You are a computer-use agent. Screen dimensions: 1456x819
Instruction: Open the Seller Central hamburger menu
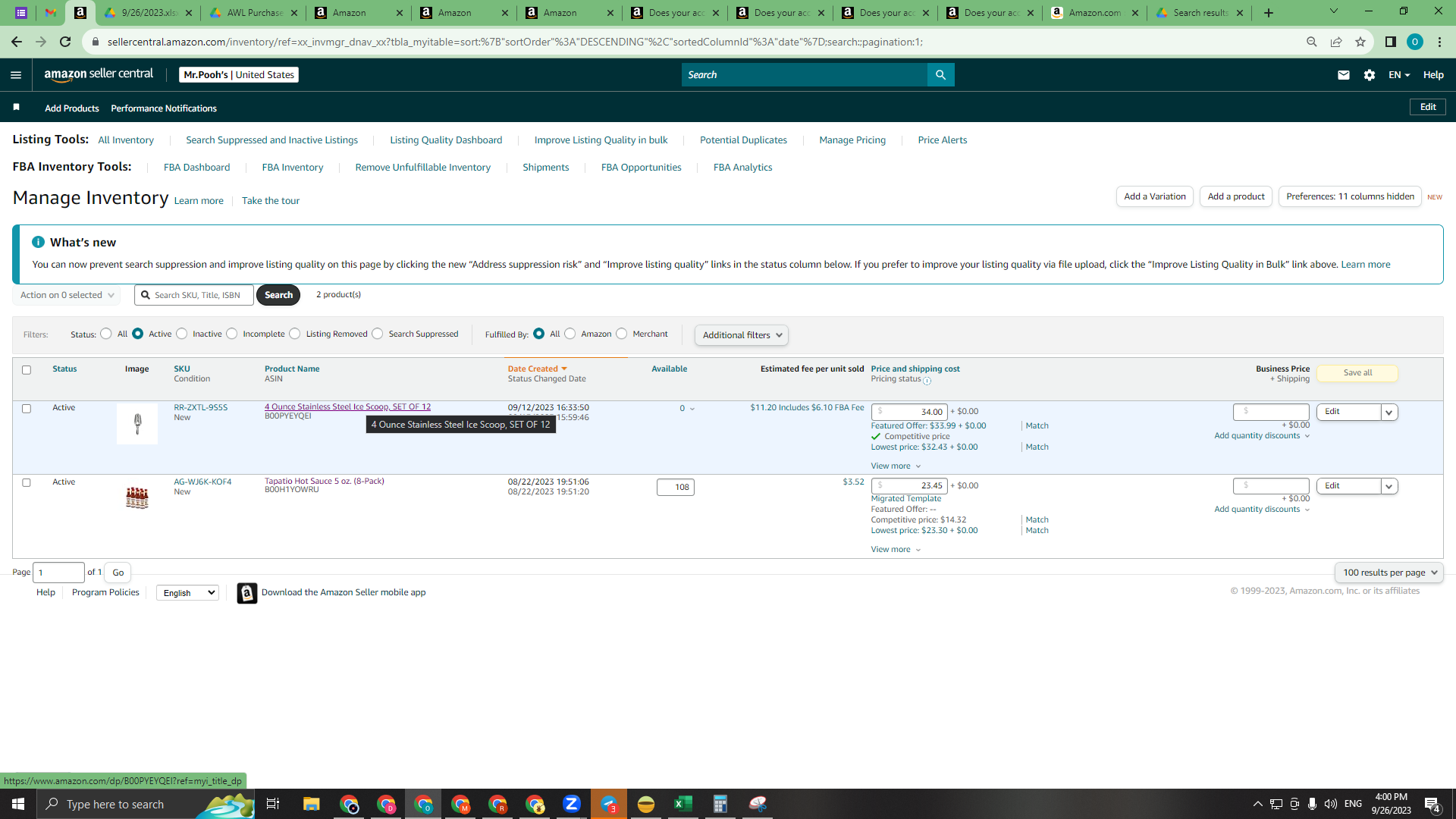click(x=16, y=74)
